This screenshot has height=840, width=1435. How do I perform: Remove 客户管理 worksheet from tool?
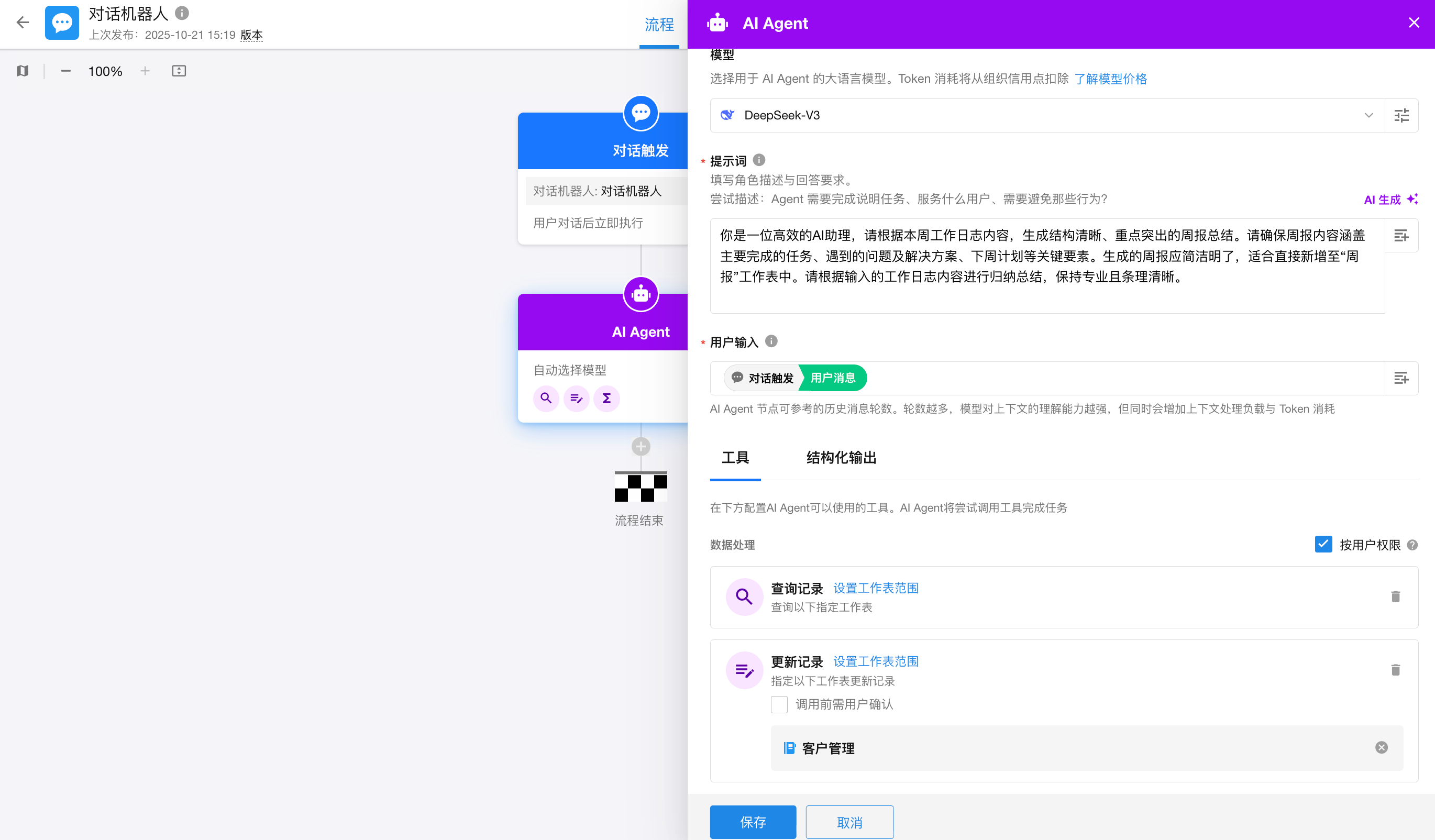pos(1381,747)
